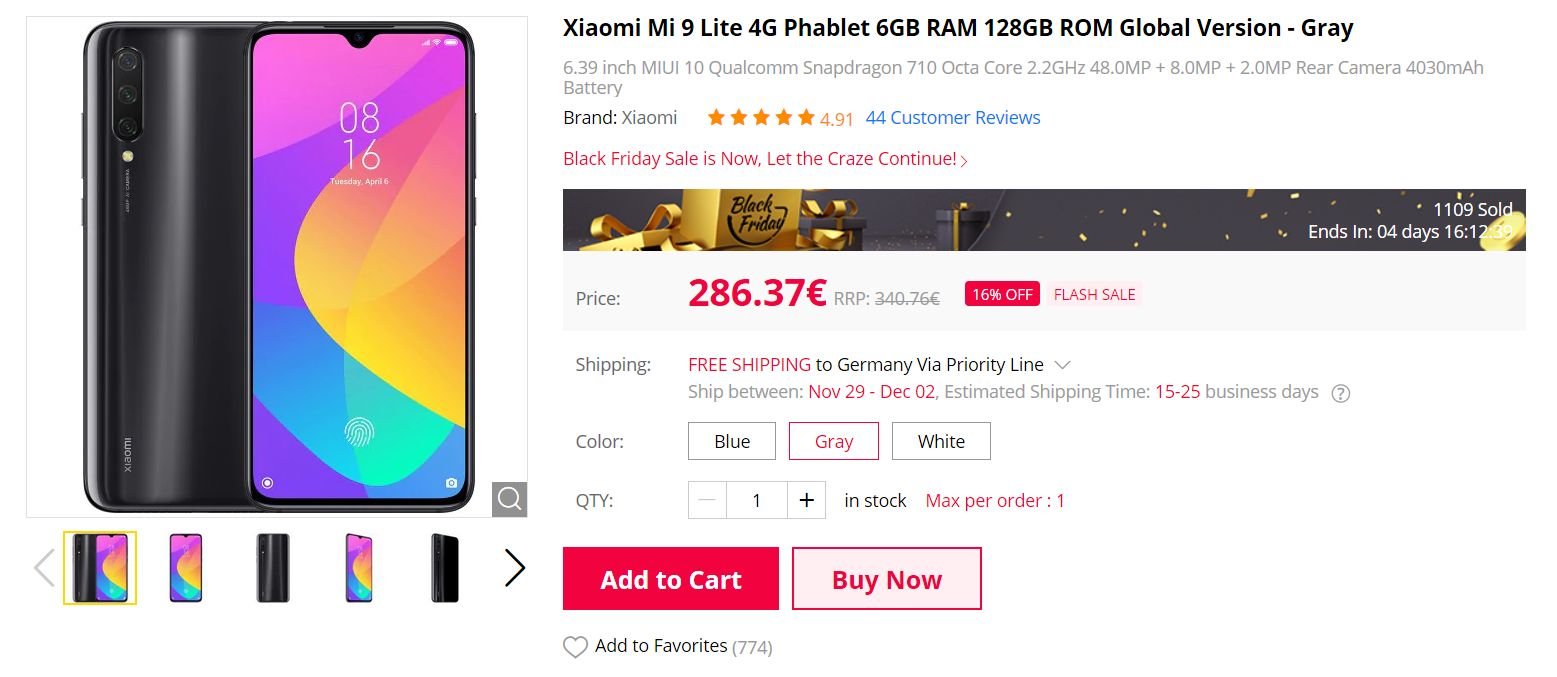Select the Gray color option
The width and height of the screenshot is (1557, 677).
click(x=834, y=441)
